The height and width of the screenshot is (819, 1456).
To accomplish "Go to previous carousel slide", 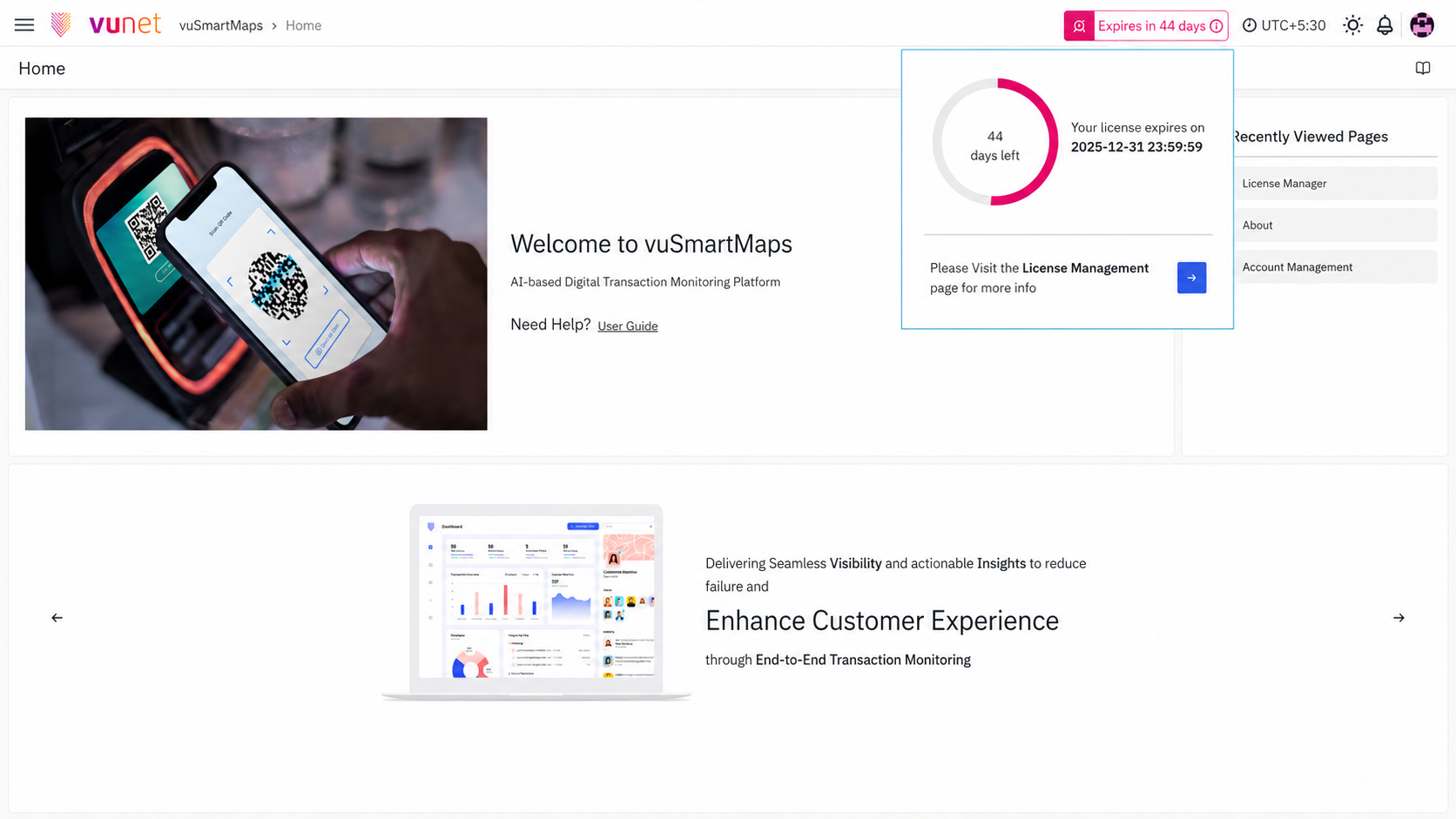I will [x=57, y=618].
